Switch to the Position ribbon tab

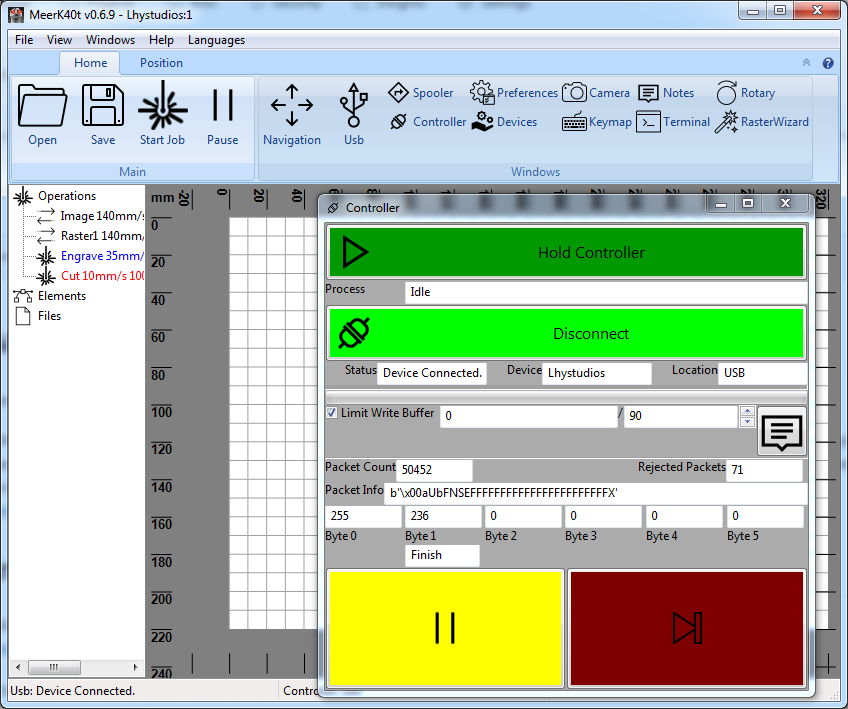pos(161,63)
